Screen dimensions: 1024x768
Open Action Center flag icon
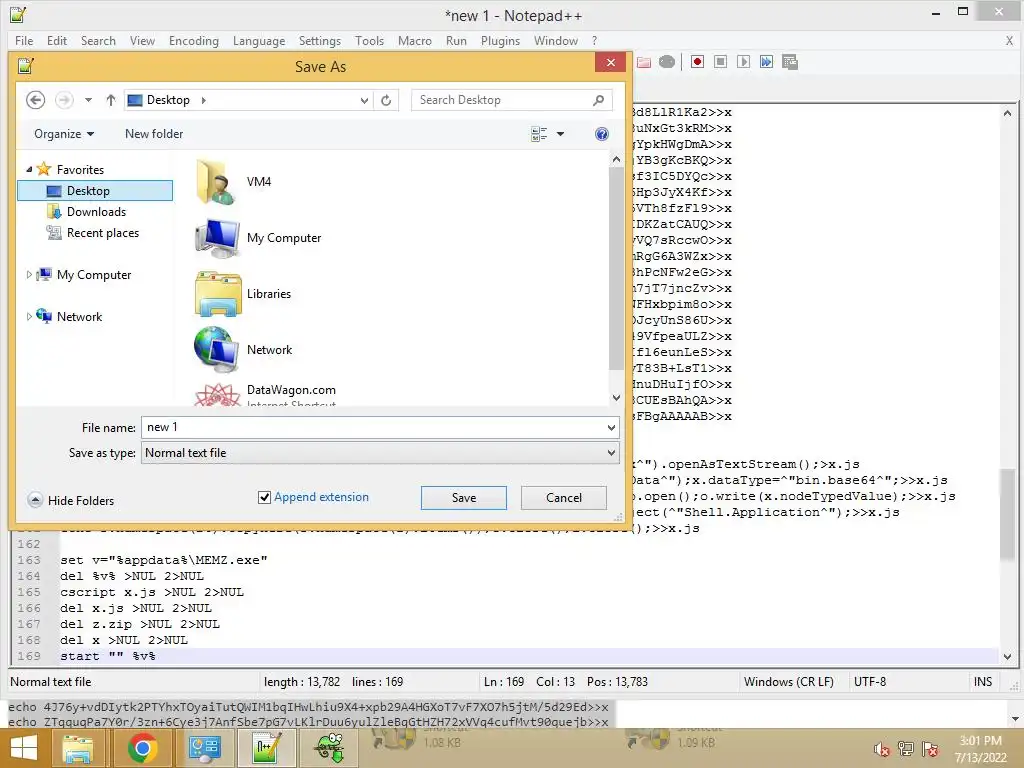pyautogui.click(x=930, y=749)
